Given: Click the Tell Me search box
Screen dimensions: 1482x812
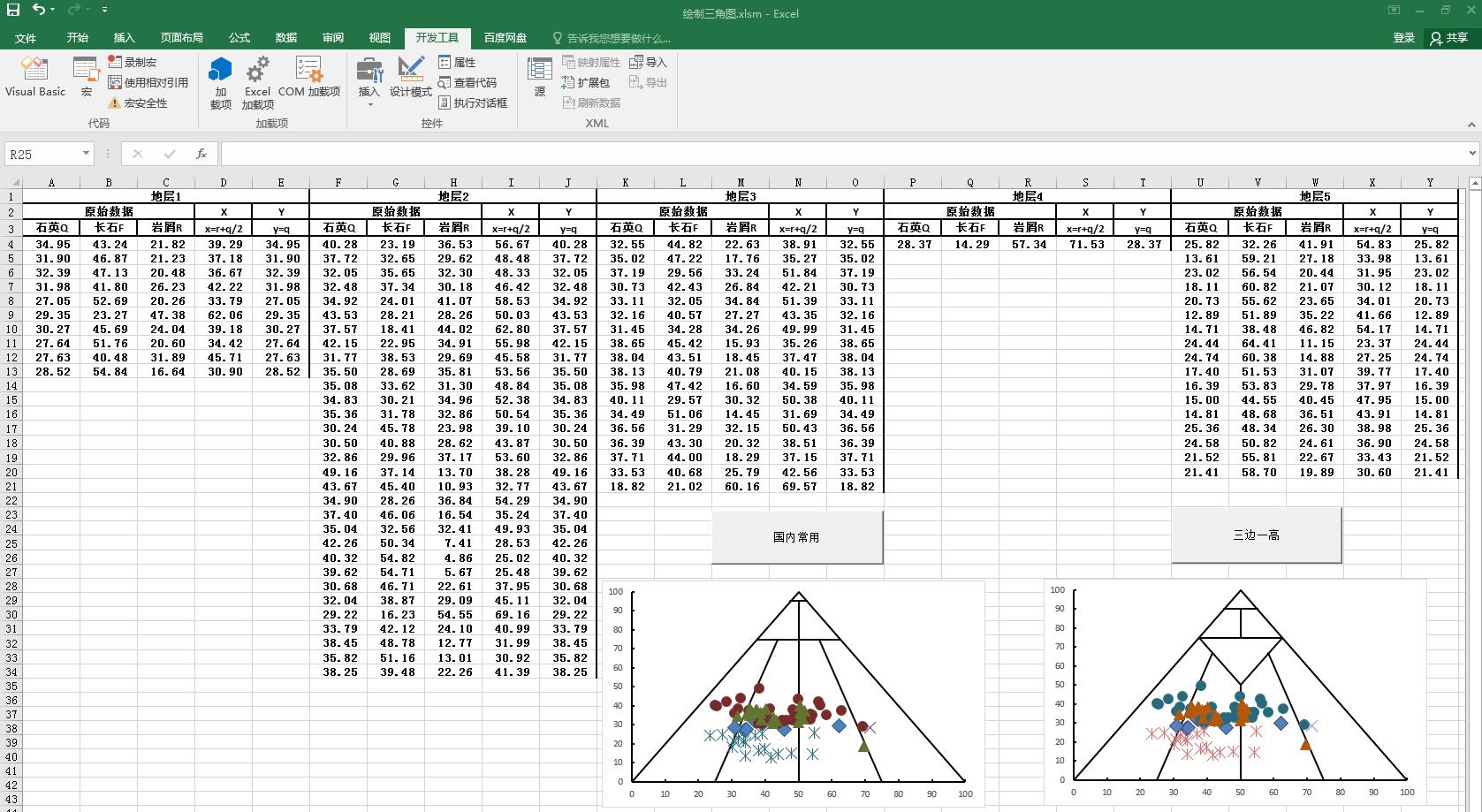Looking at the screenshot, I should pyautogui.click(x=612, y=38).
